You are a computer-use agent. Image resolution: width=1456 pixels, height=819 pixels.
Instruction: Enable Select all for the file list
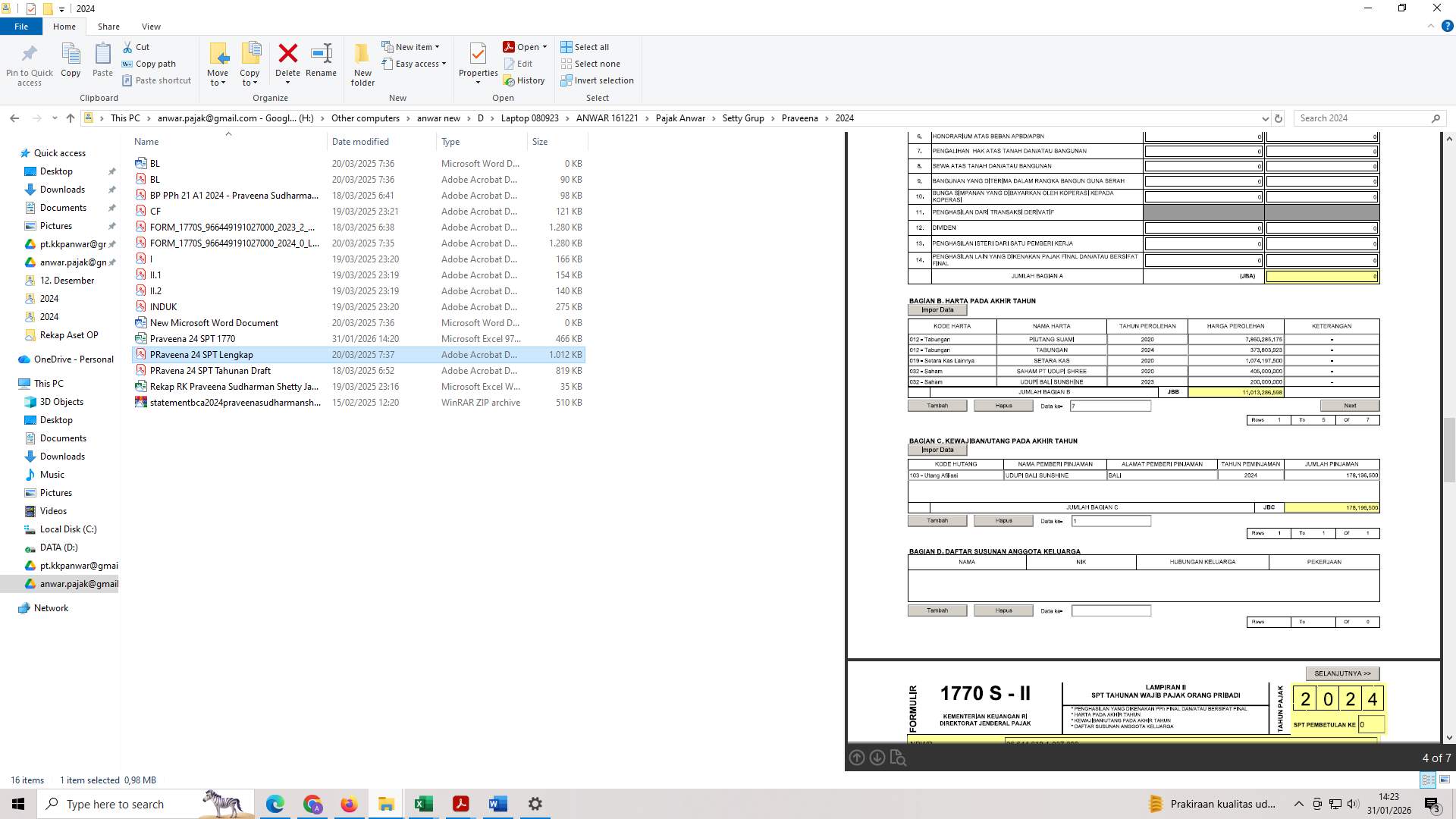tap(585, 46)
